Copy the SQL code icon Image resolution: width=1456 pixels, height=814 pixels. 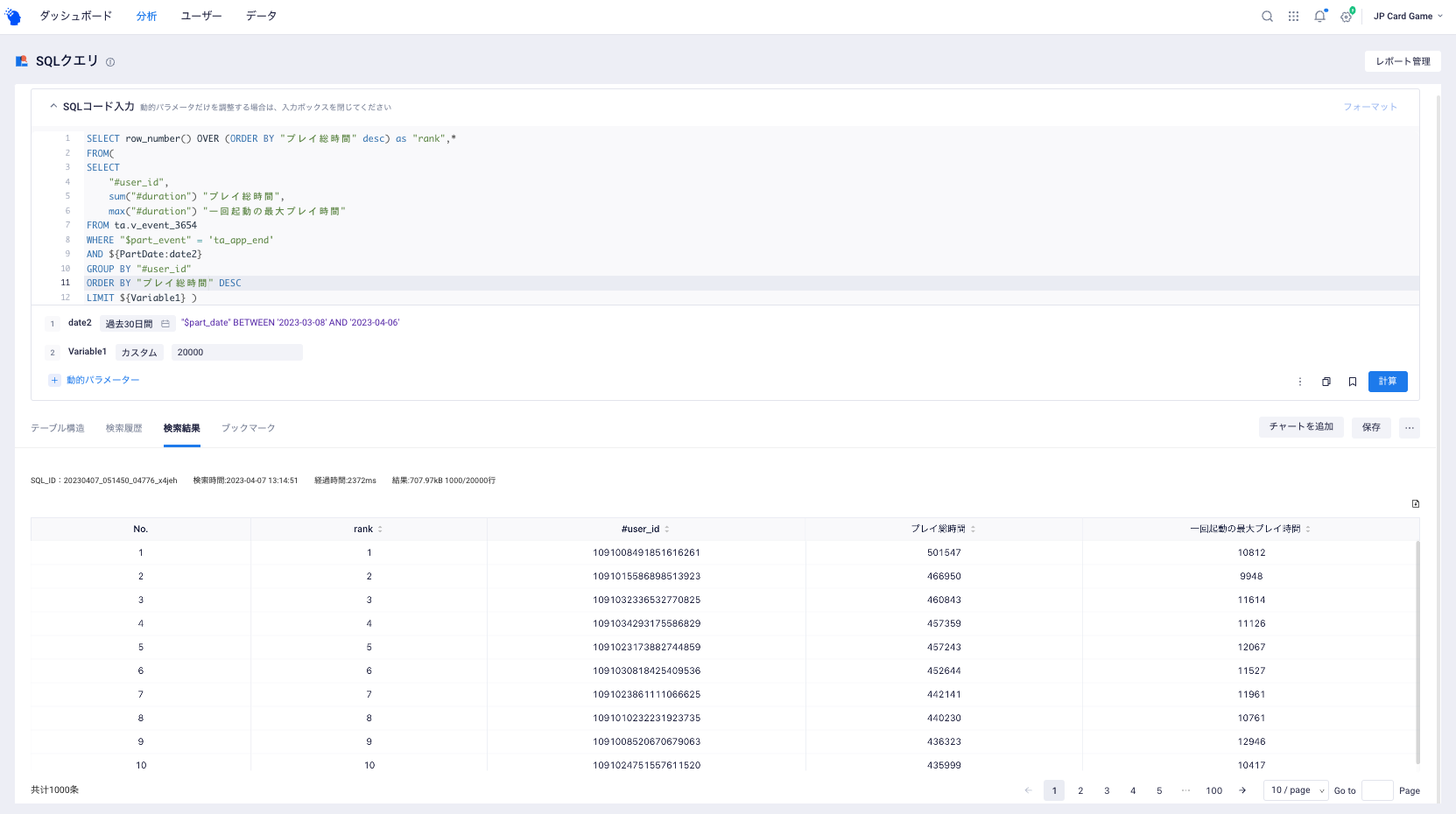click(x=1326, y=382)
